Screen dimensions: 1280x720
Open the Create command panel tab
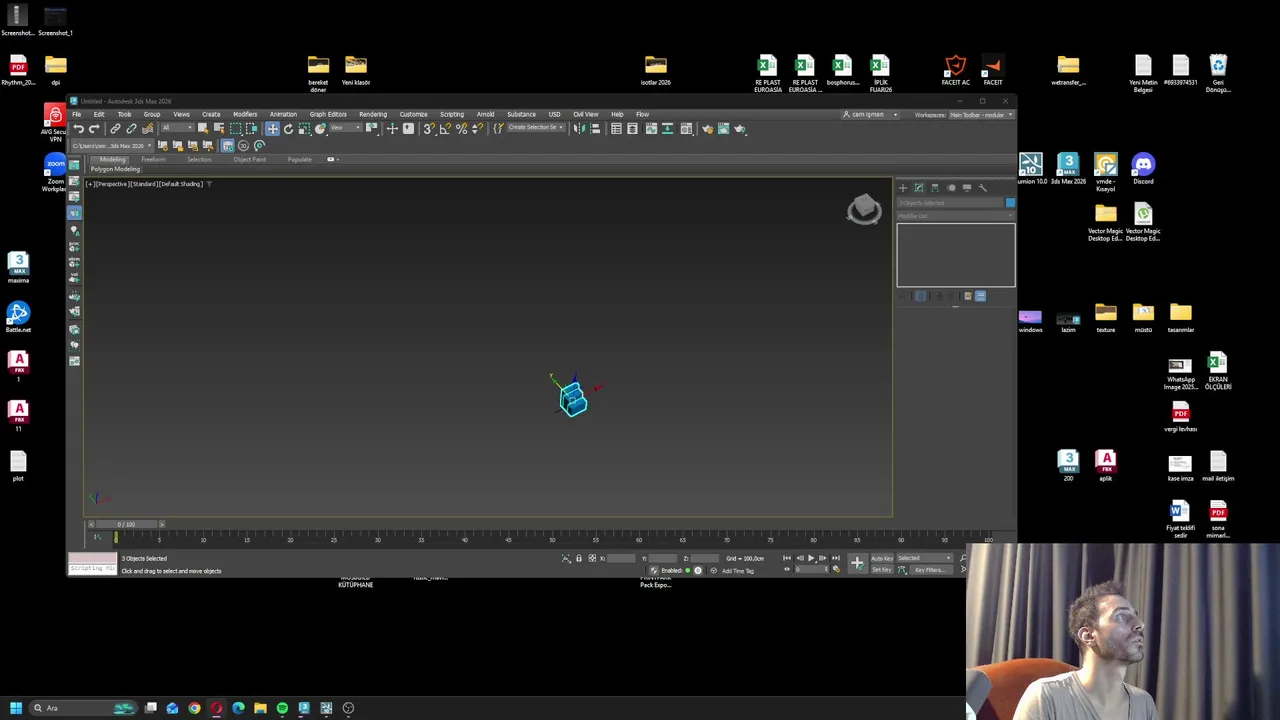pyautogui.click(x=903, y=188)
